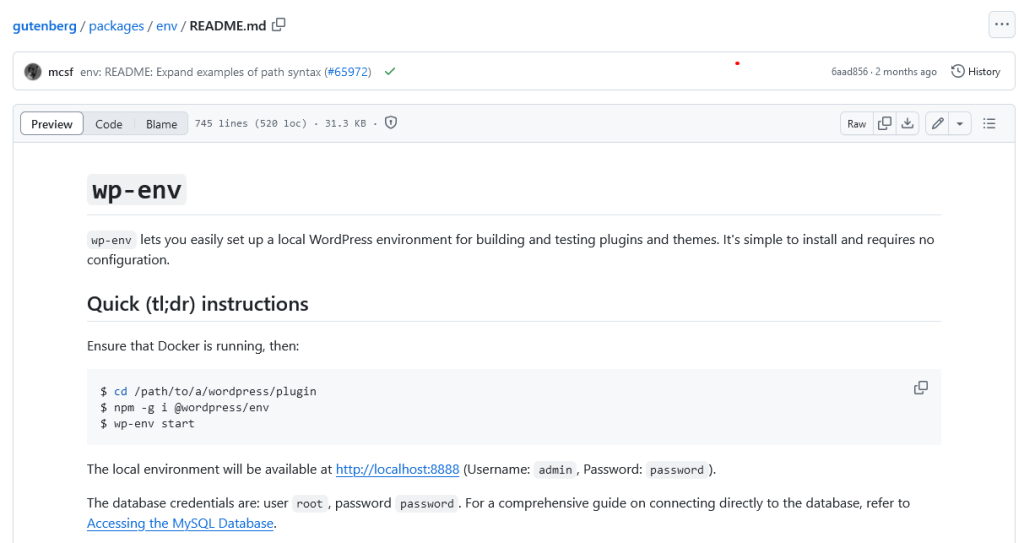Open the Raw file view
Screen dimensions: 1024x543
tap(856, 123)
